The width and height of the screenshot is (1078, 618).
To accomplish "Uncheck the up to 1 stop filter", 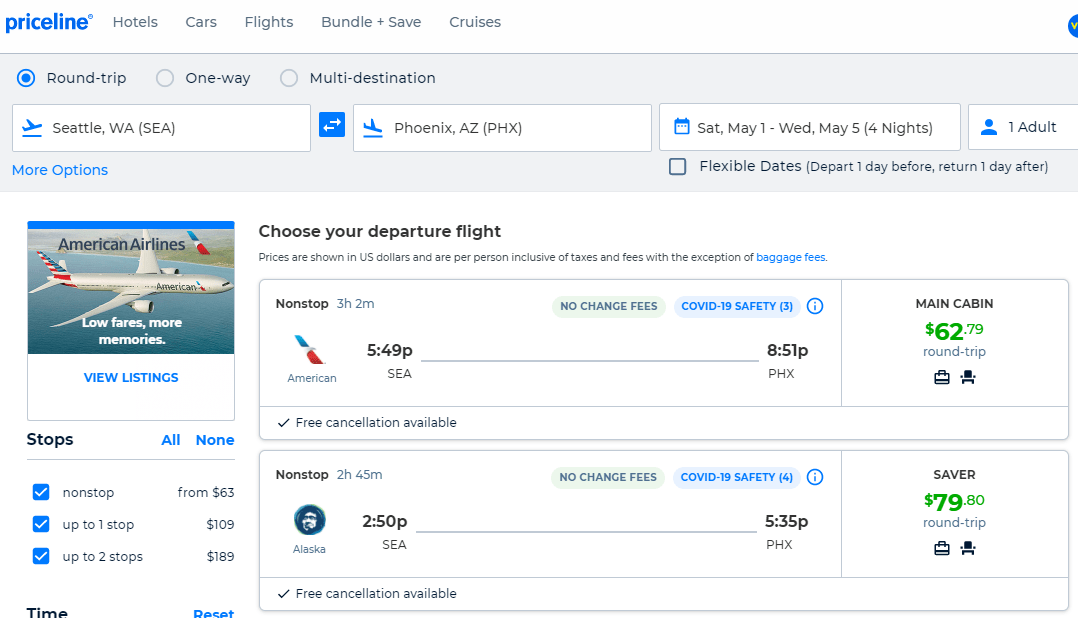I will click(x=41, y=524).
